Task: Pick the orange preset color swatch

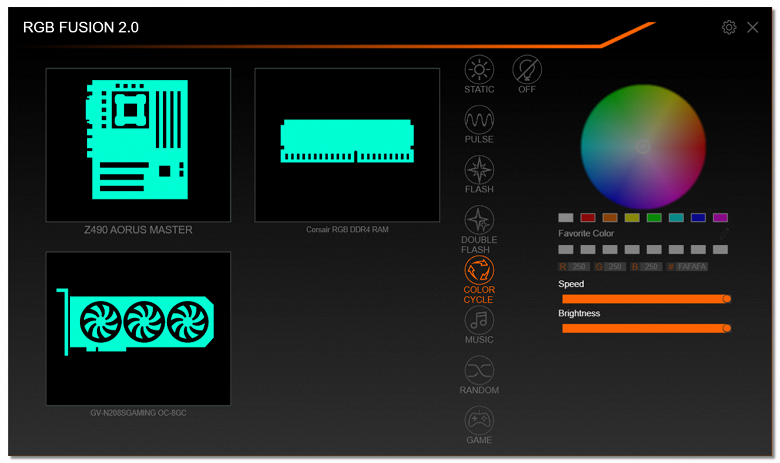Action: pyautogui.click(x=610, y=217)
